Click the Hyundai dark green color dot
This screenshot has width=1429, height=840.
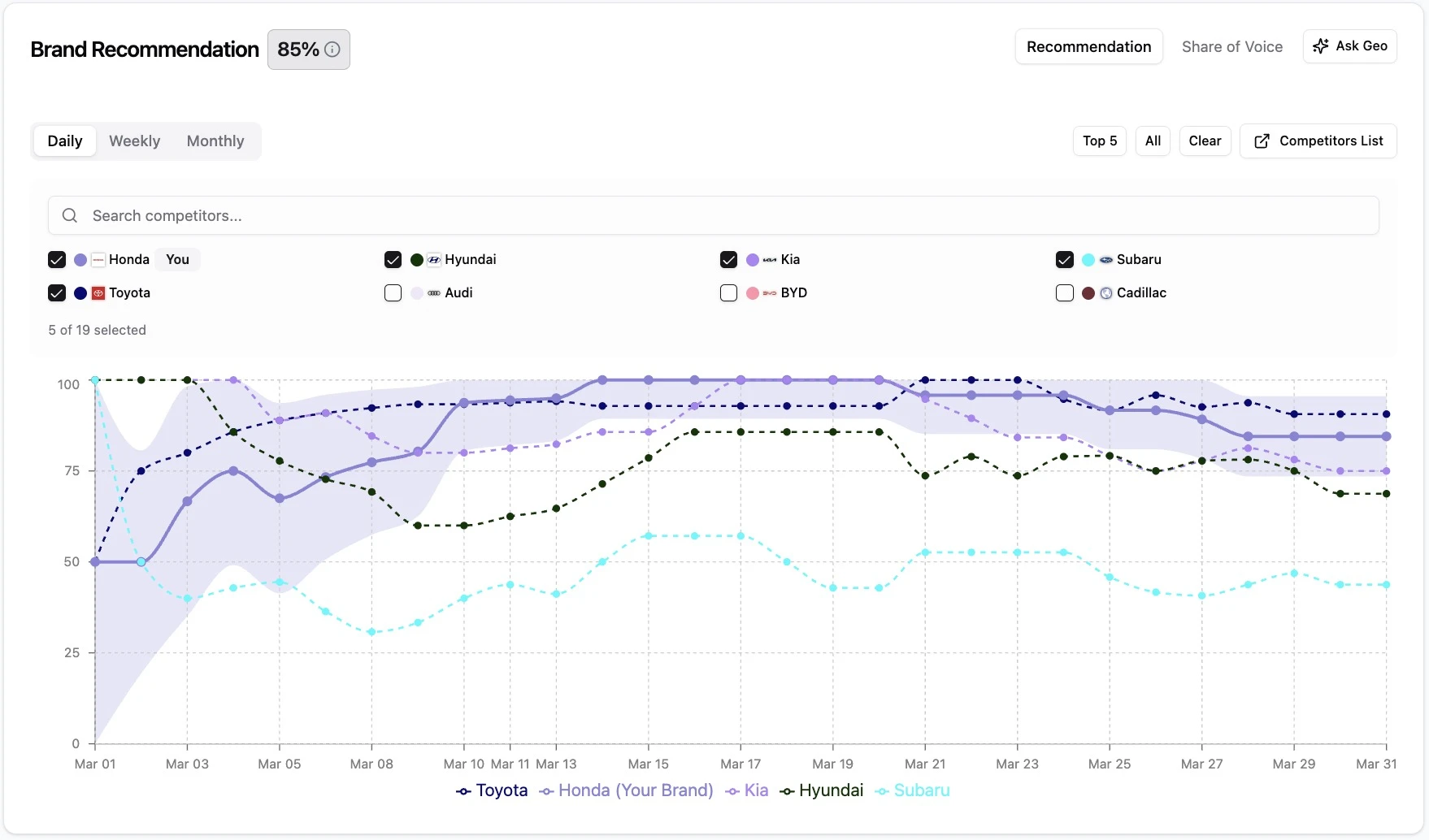(417, 260)
